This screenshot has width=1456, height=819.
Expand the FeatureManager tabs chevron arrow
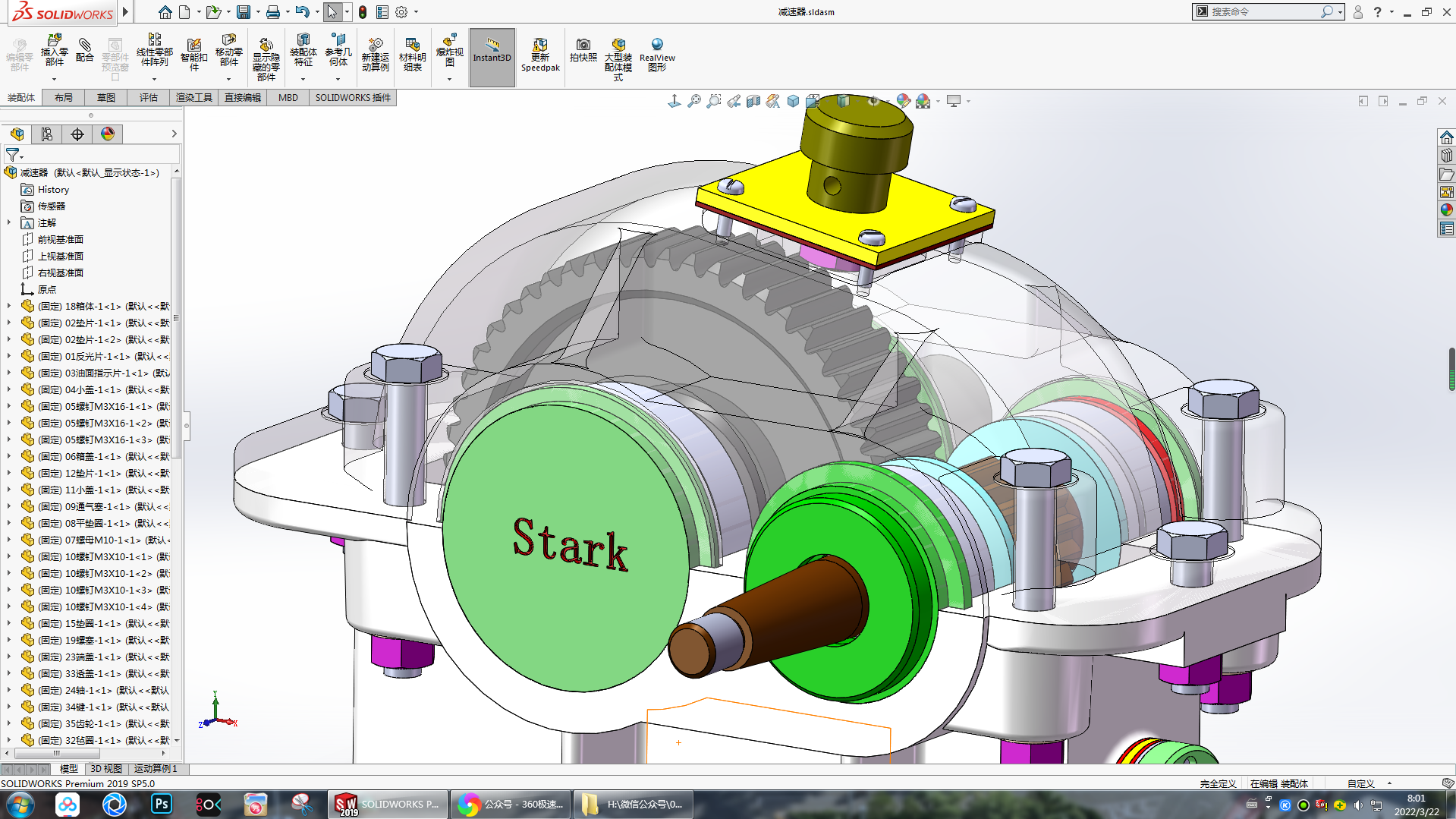tap(174, 134)
